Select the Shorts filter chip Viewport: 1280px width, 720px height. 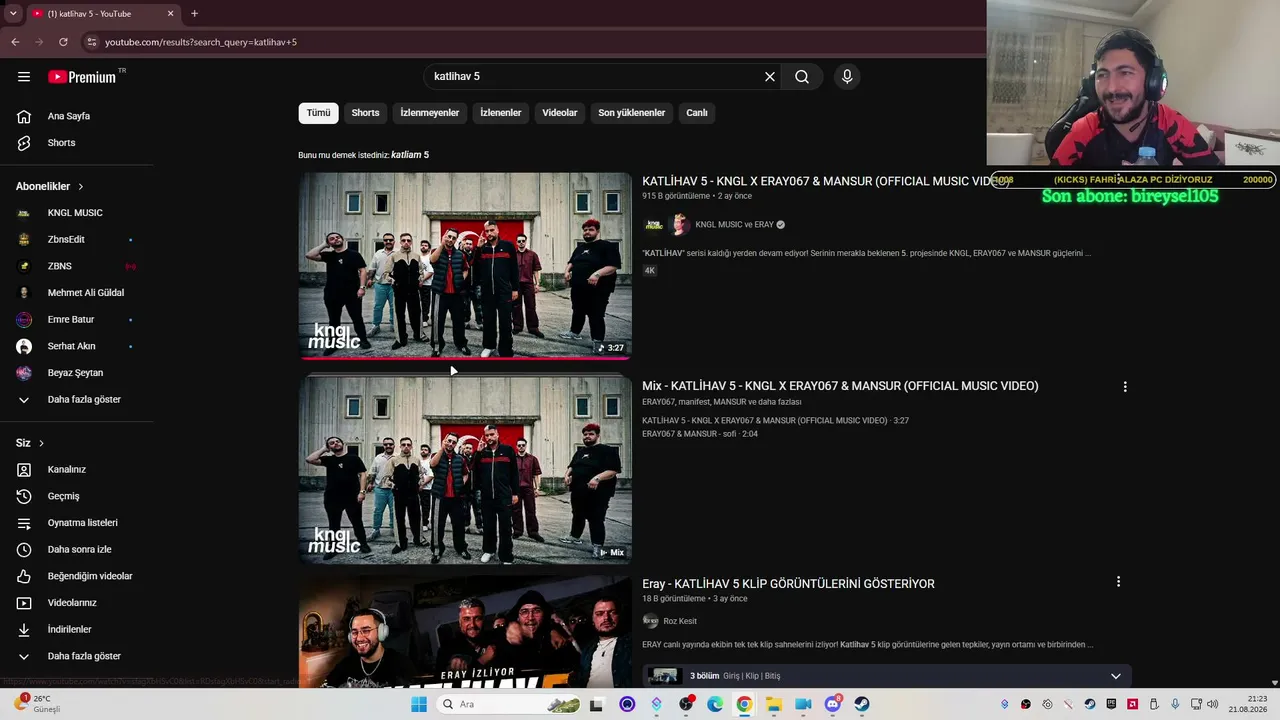[365, 113]
